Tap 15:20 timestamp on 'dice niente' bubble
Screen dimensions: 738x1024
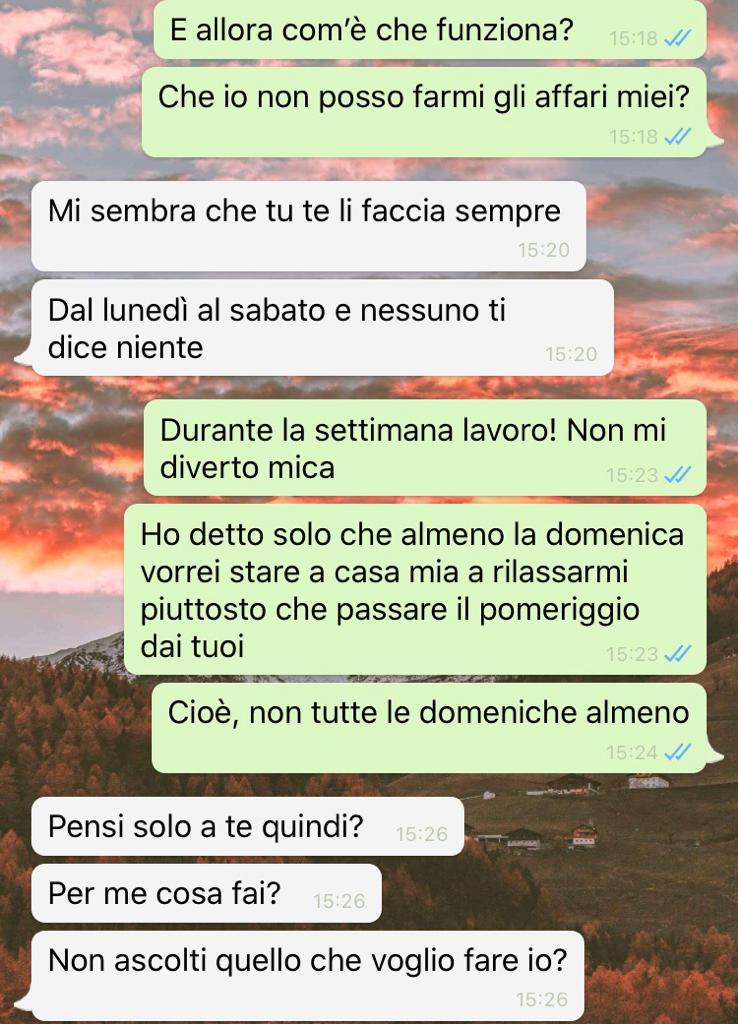tap(571, 354)
